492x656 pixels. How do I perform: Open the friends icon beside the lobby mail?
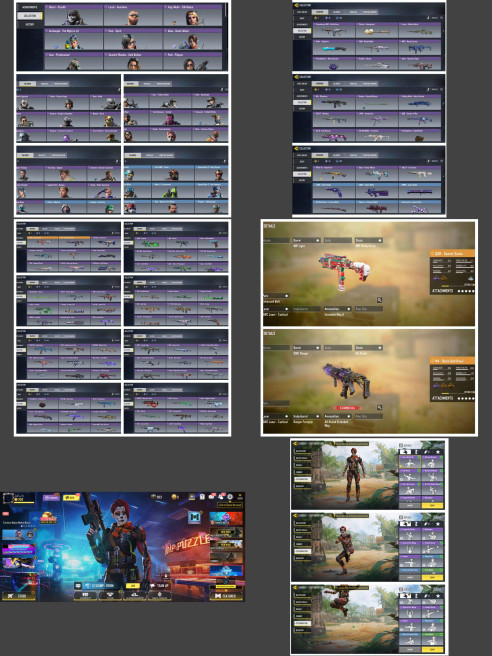[221, 497]
